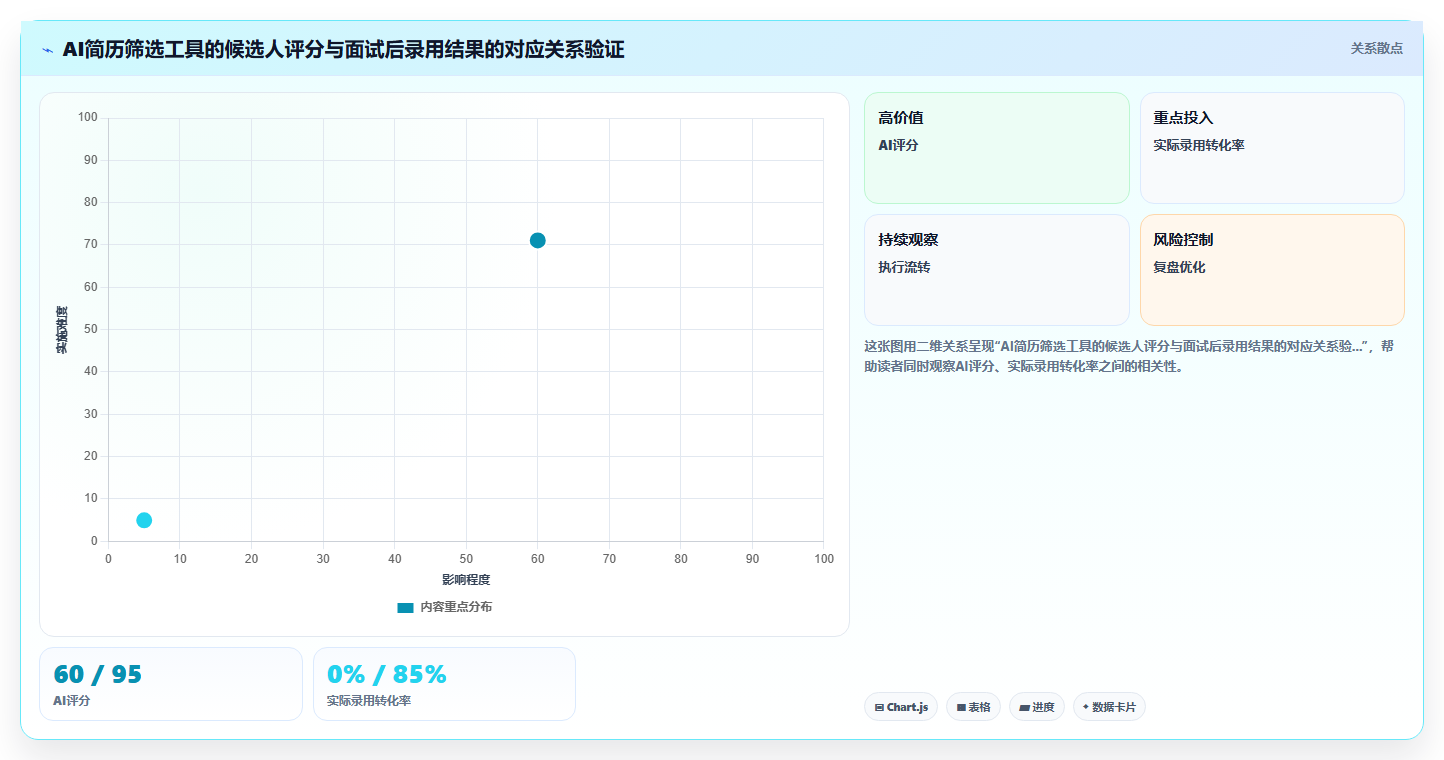Viewport: 1444px width, 760px height.
Task: Click y-axis tick label 100
Action: pos(88,118)
